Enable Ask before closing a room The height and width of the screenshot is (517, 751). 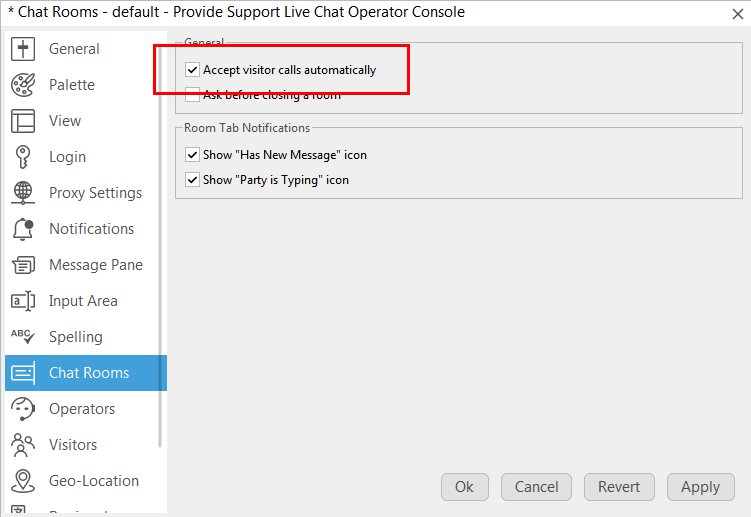[192, 95]
